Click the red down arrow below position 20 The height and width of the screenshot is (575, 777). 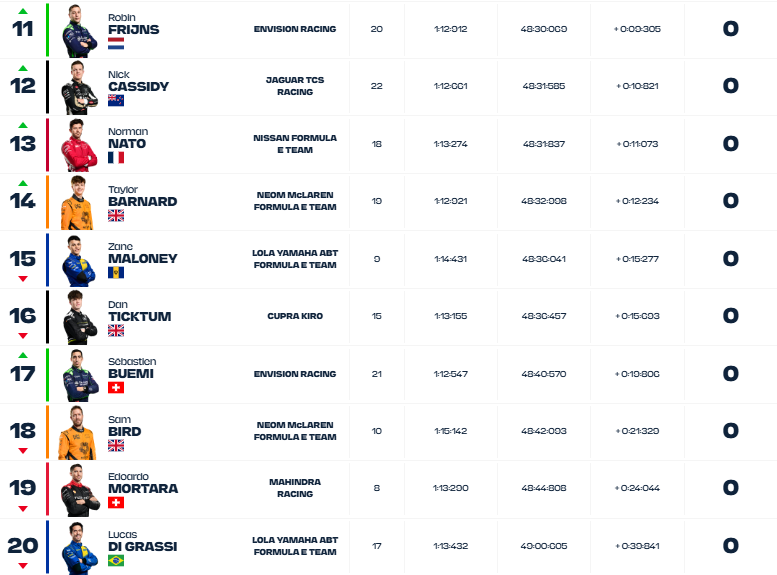[x=23, y=566]
